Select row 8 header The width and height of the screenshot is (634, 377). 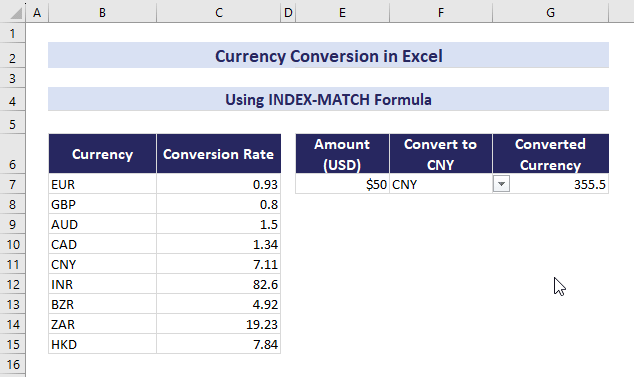[13, 204]
